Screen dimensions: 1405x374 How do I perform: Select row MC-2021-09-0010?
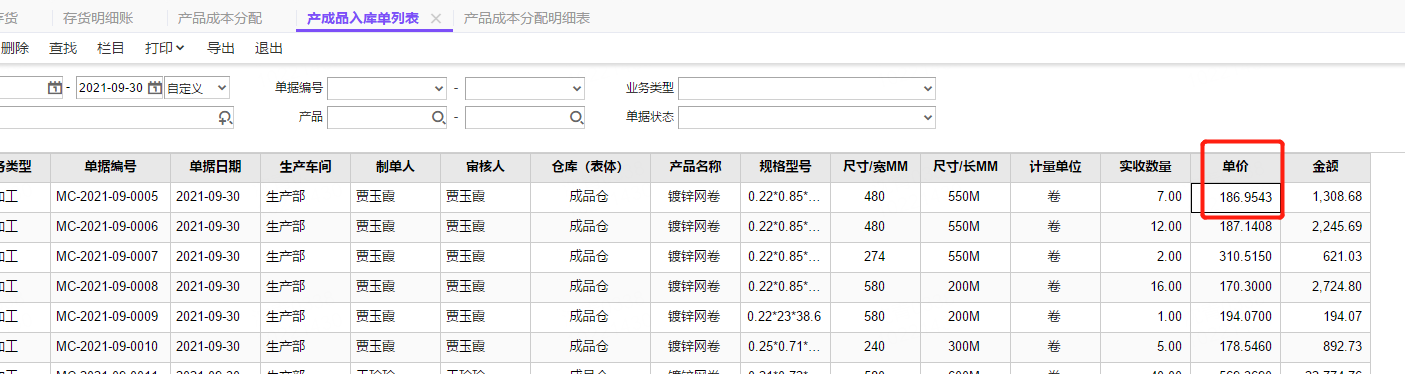[x=685, y=347]
